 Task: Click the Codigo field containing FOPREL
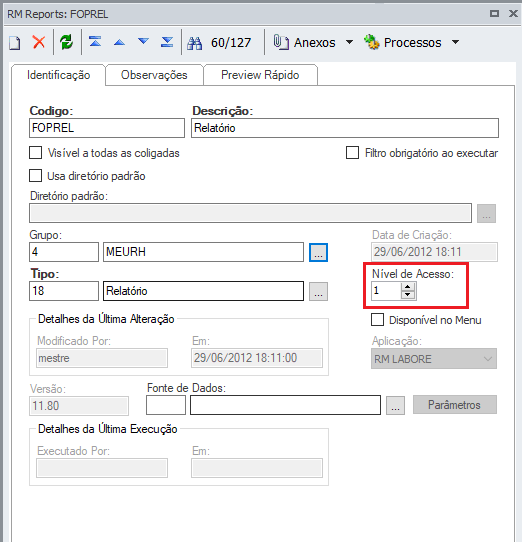click(107, 128)
